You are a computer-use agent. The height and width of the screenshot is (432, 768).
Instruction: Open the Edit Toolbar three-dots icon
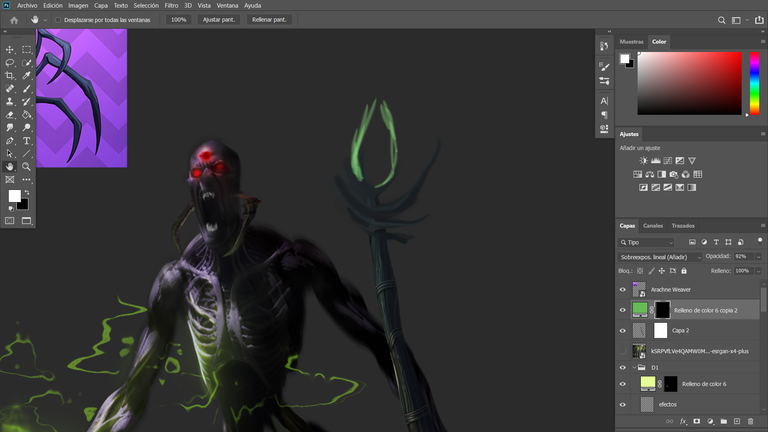point(26,180)
